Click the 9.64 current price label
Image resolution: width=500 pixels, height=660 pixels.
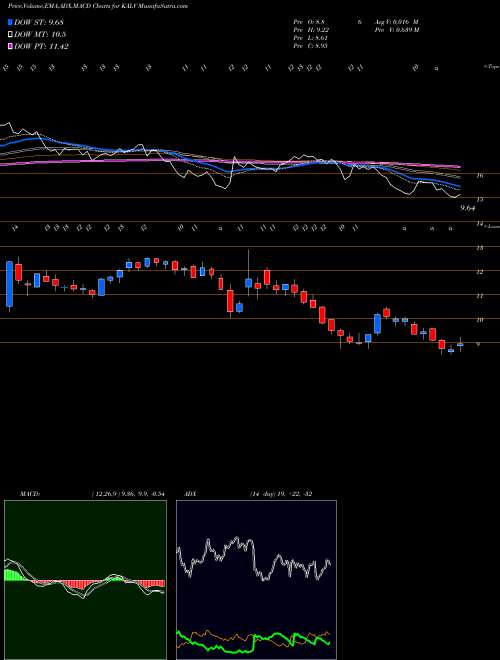coord(468,208)
